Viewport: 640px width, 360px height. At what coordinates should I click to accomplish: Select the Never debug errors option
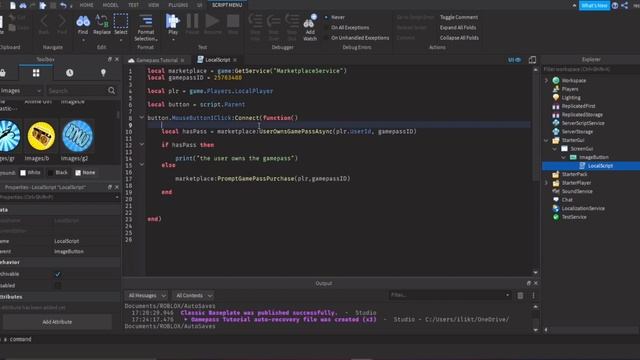click(x=326, y=17)
